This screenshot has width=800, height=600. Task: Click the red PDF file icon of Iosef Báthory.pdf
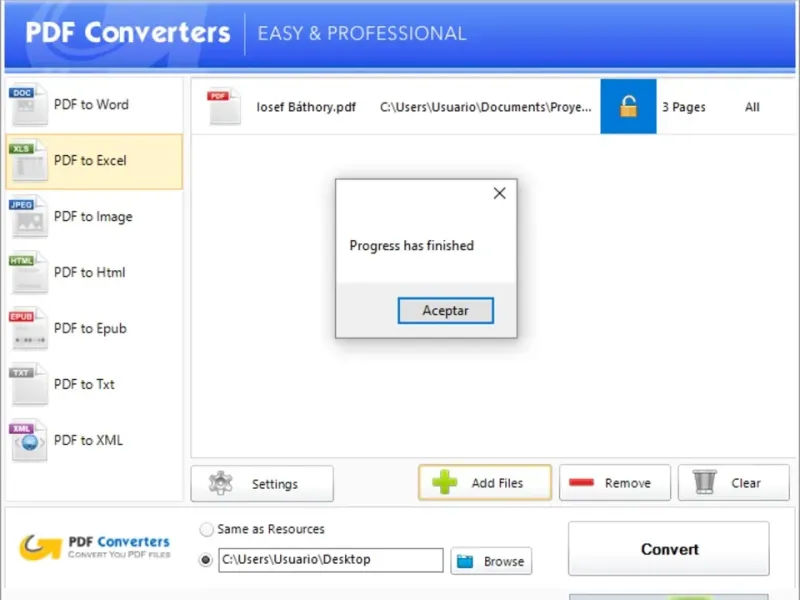coord(223,106)
